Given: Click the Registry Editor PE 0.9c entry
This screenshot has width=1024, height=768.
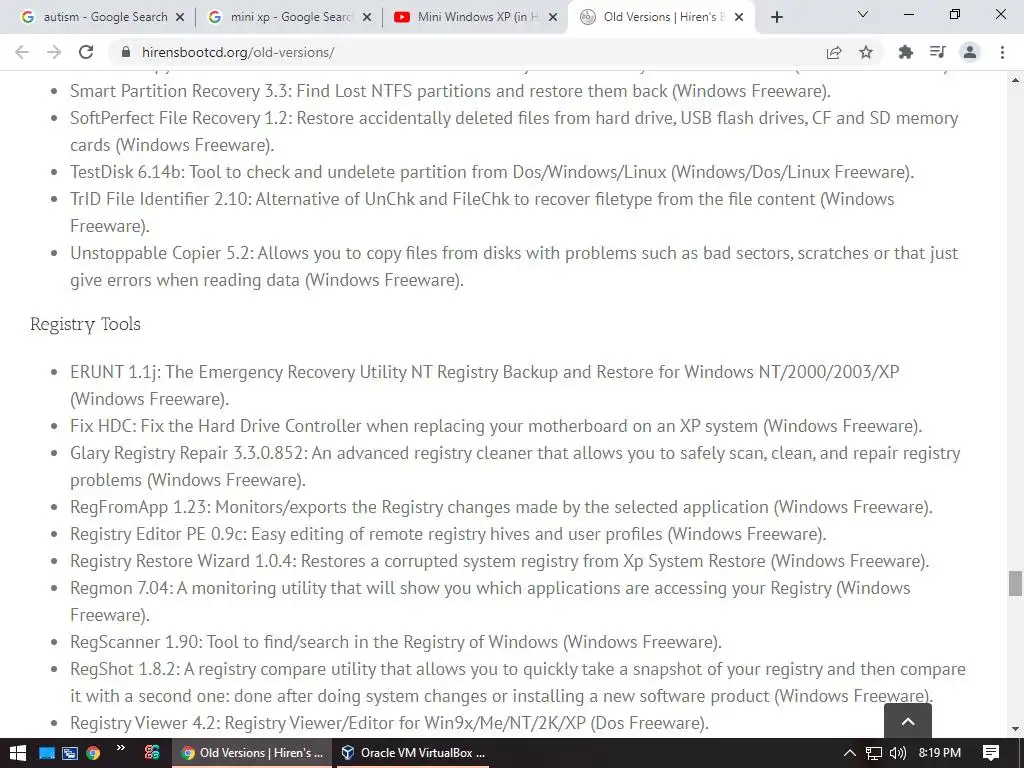Looking at the screenshot, I should pos(448,534).
